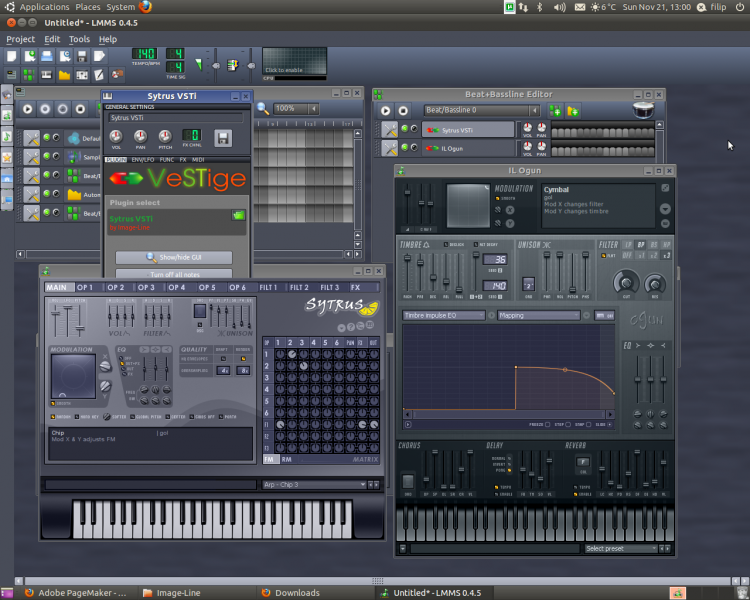Viewport: 750px width, 600px height.
Task: Open the Controller Rack toolbar icon
Action: point(117,75)
